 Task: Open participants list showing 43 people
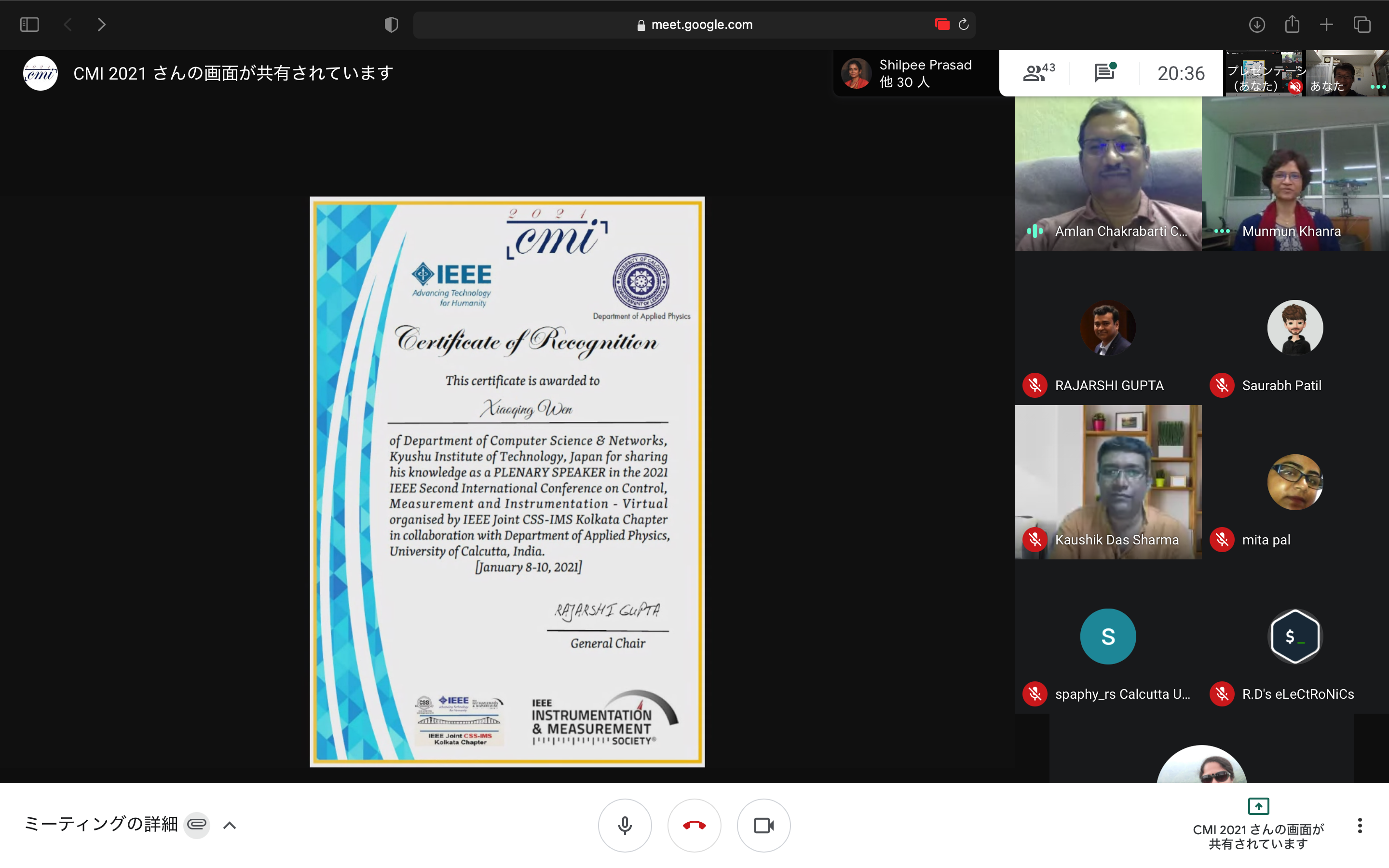[x=1038, y=73]
